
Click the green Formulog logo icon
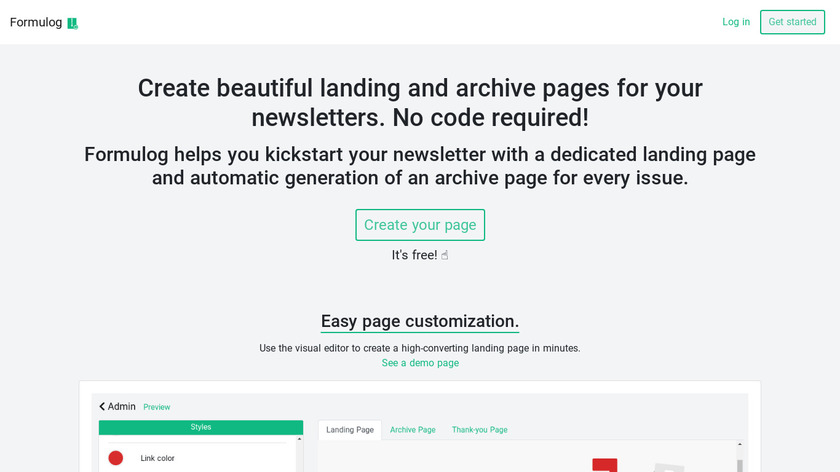(73, 23)
